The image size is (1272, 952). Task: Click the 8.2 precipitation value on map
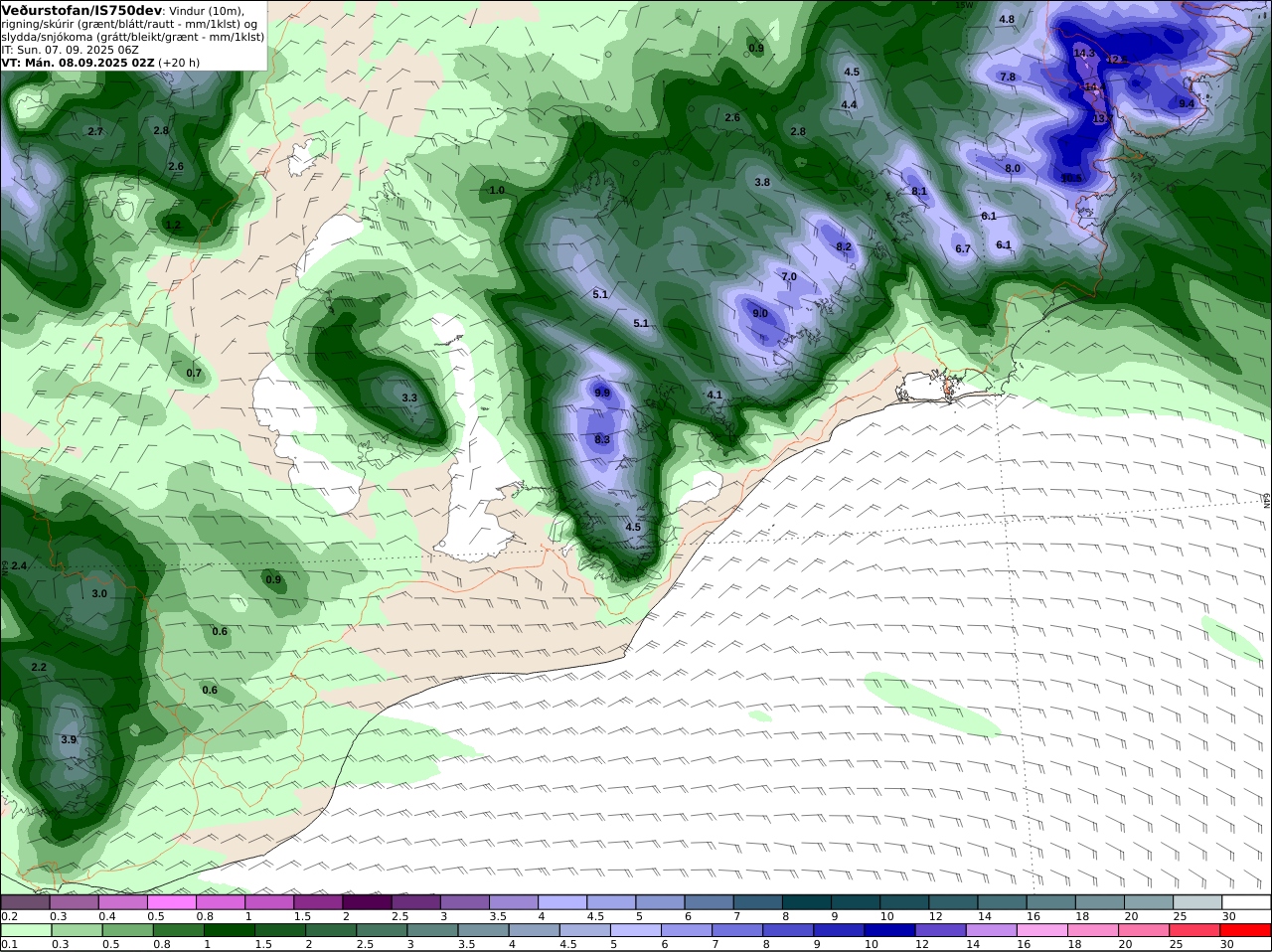pos(844,246)
